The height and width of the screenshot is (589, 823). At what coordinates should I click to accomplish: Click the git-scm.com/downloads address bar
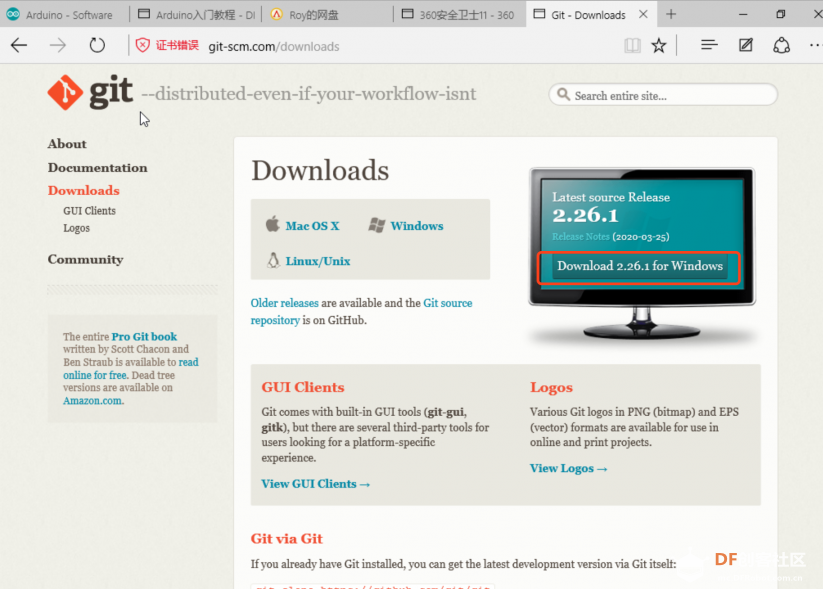coord(273,46)
